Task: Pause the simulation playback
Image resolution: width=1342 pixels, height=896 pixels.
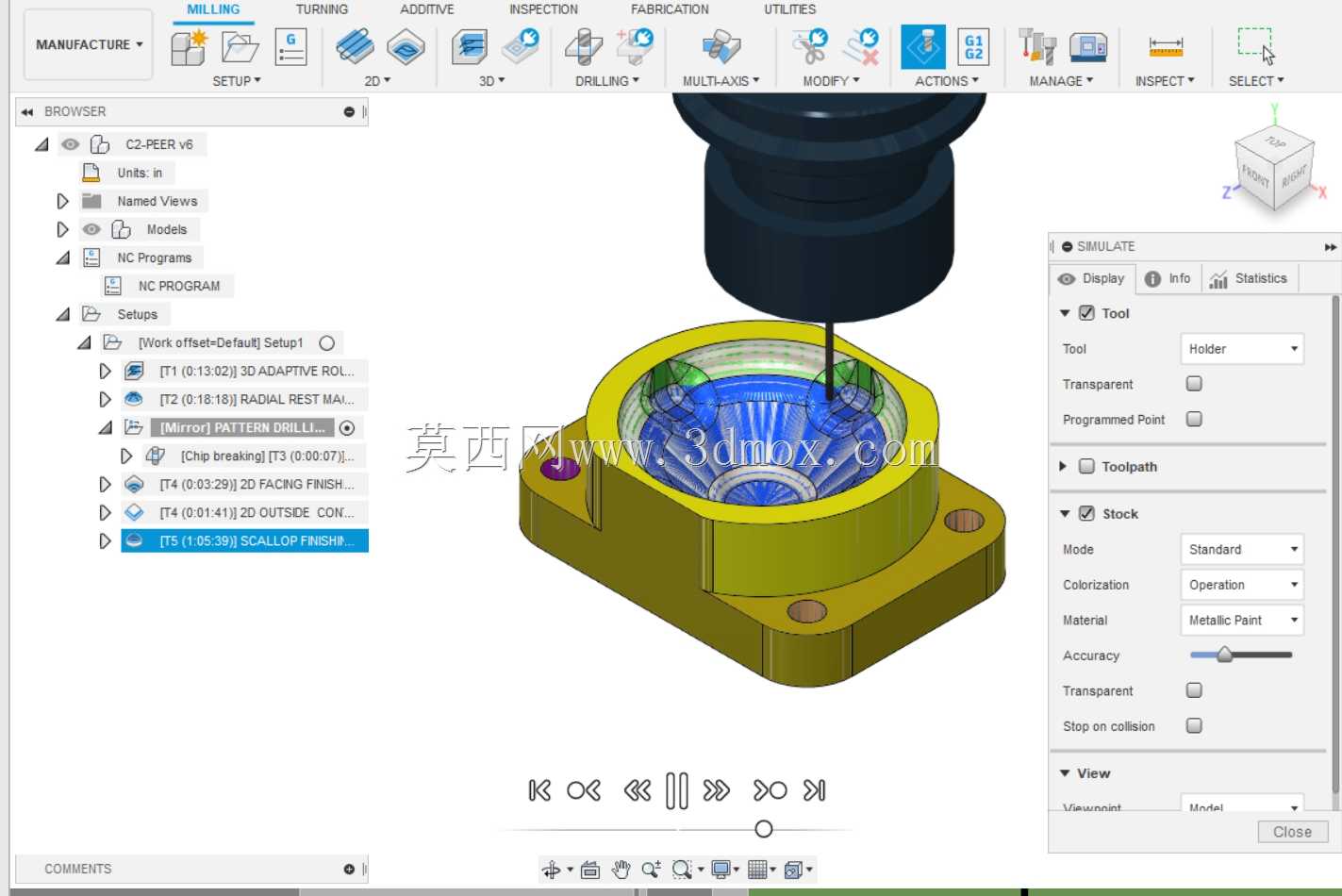Action: (676, 790)
